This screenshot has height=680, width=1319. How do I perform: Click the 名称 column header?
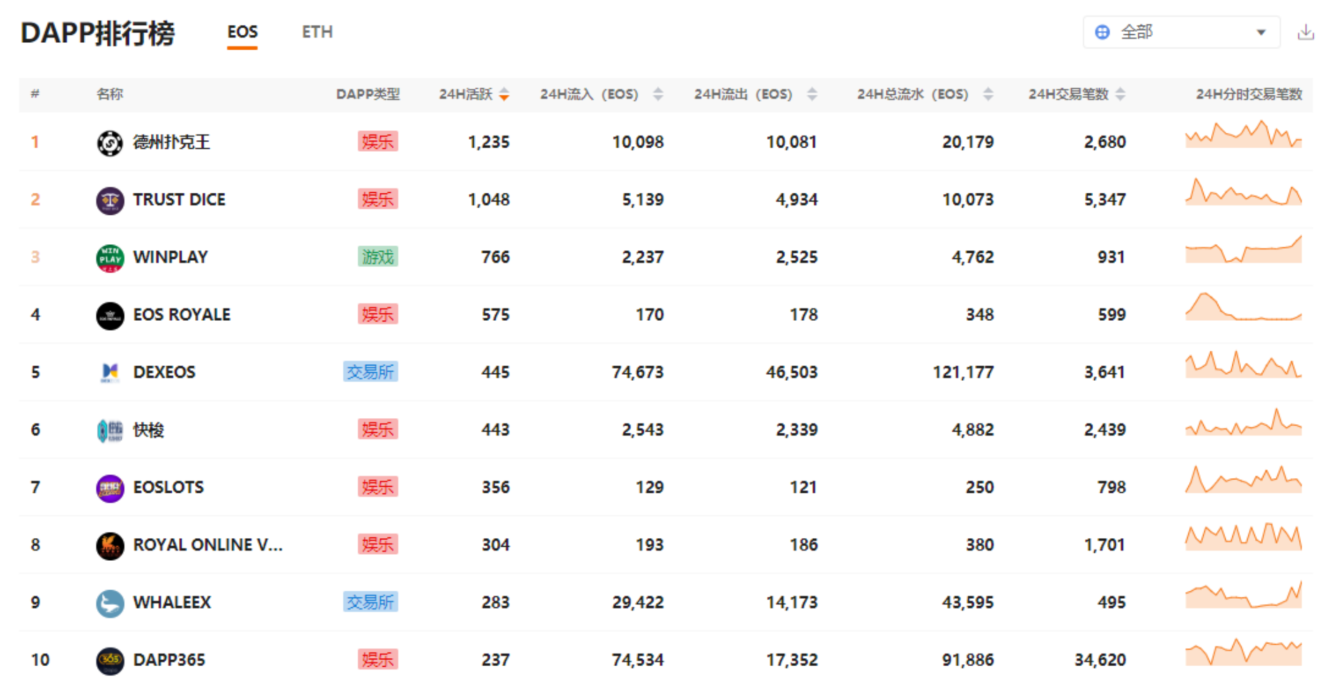(x=110, y=94)
